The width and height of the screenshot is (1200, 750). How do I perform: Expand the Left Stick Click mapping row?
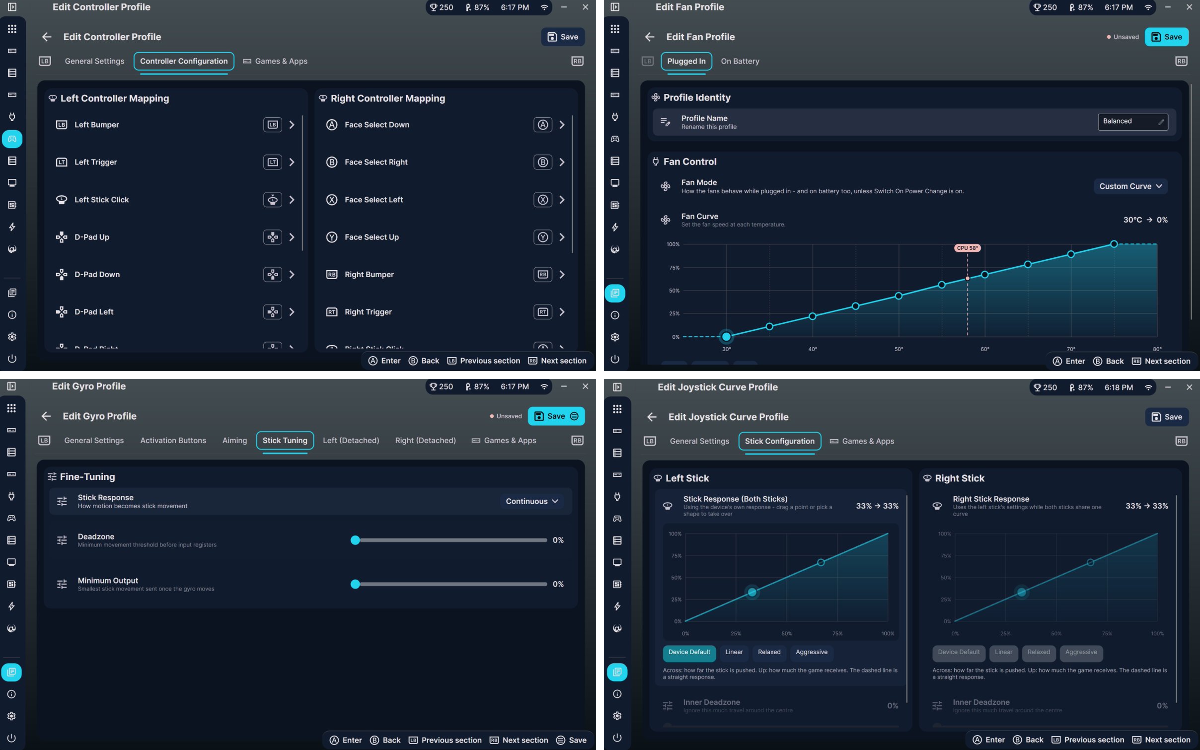point(176,200)
